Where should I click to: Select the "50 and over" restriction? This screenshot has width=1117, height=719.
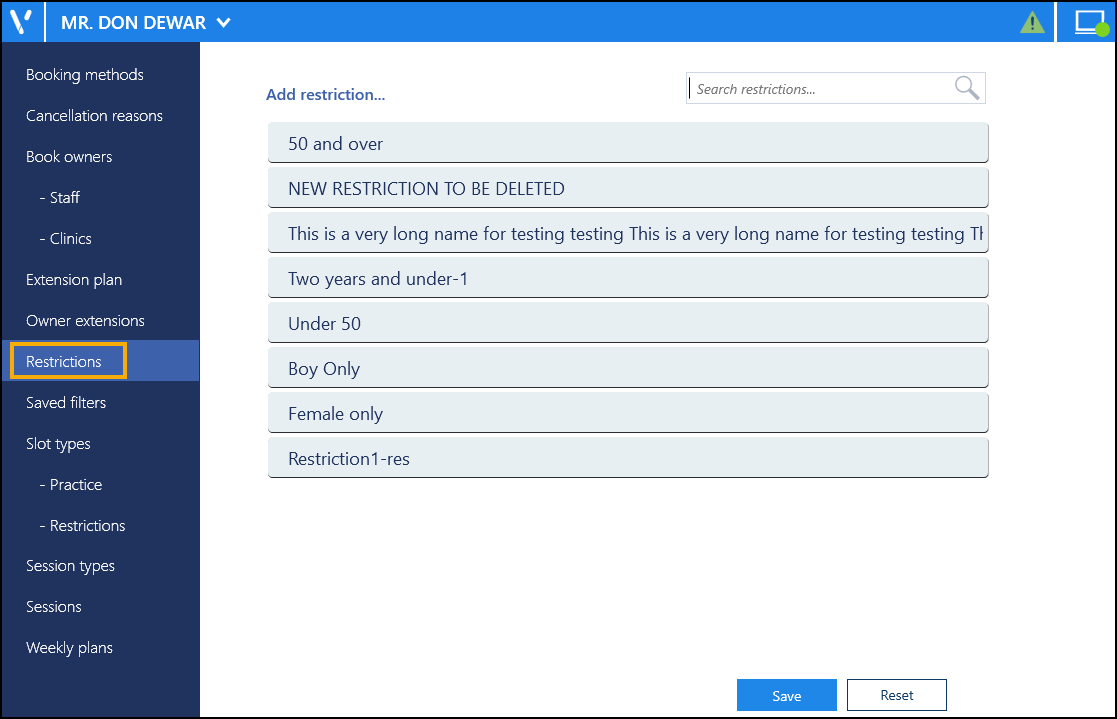click(628, 143)
